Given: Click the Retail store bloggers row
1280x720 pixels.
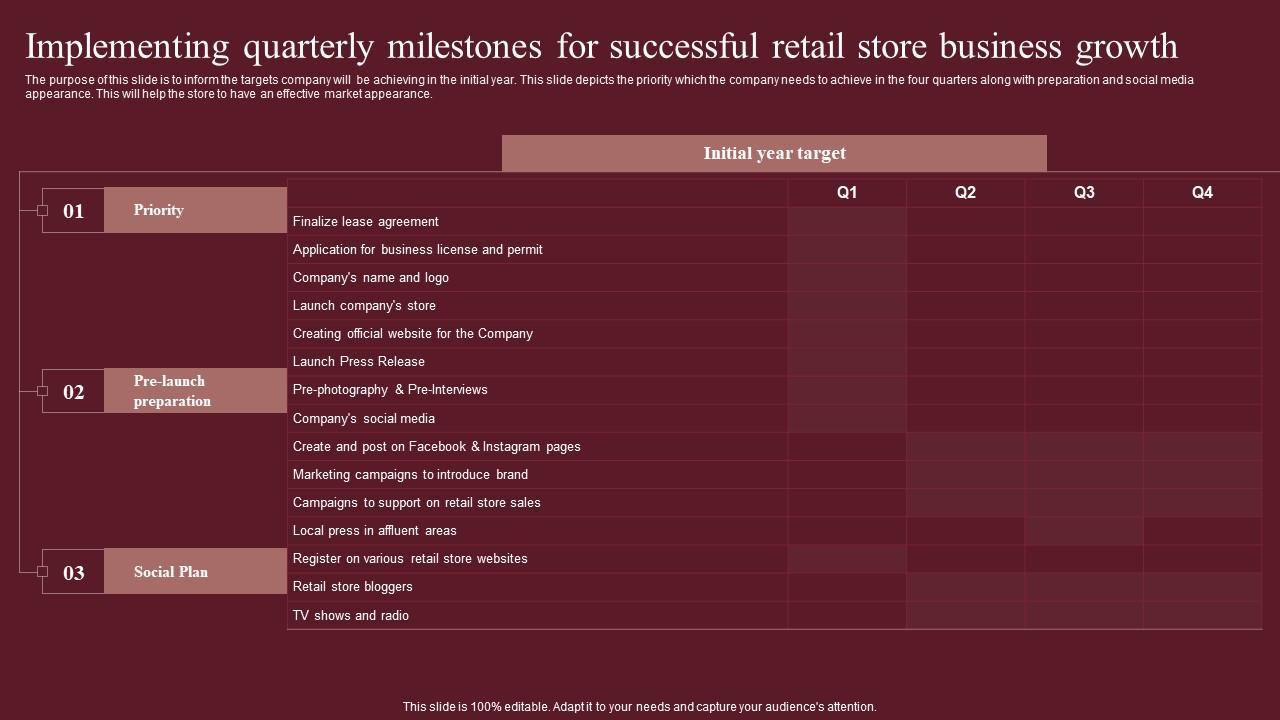Looking at the screenshot, I should (x=353, y=587).
